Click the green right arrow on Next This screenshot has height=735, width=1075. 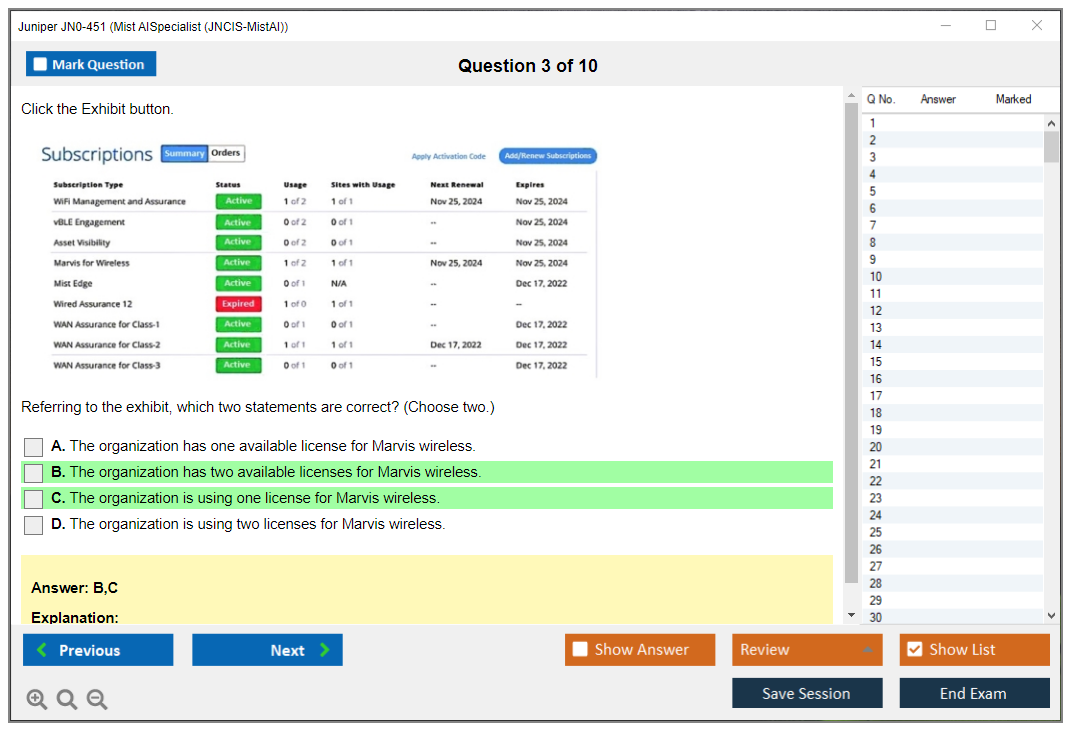pyautogui.click(x=325, y=650)
